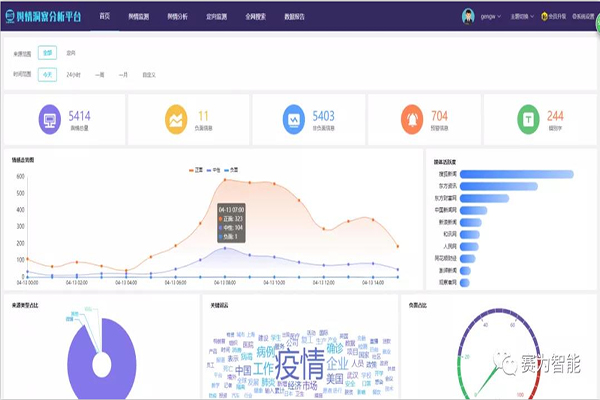Toggle the 正面 series in chart legend

pyautogui.click(x=196, y=169)
